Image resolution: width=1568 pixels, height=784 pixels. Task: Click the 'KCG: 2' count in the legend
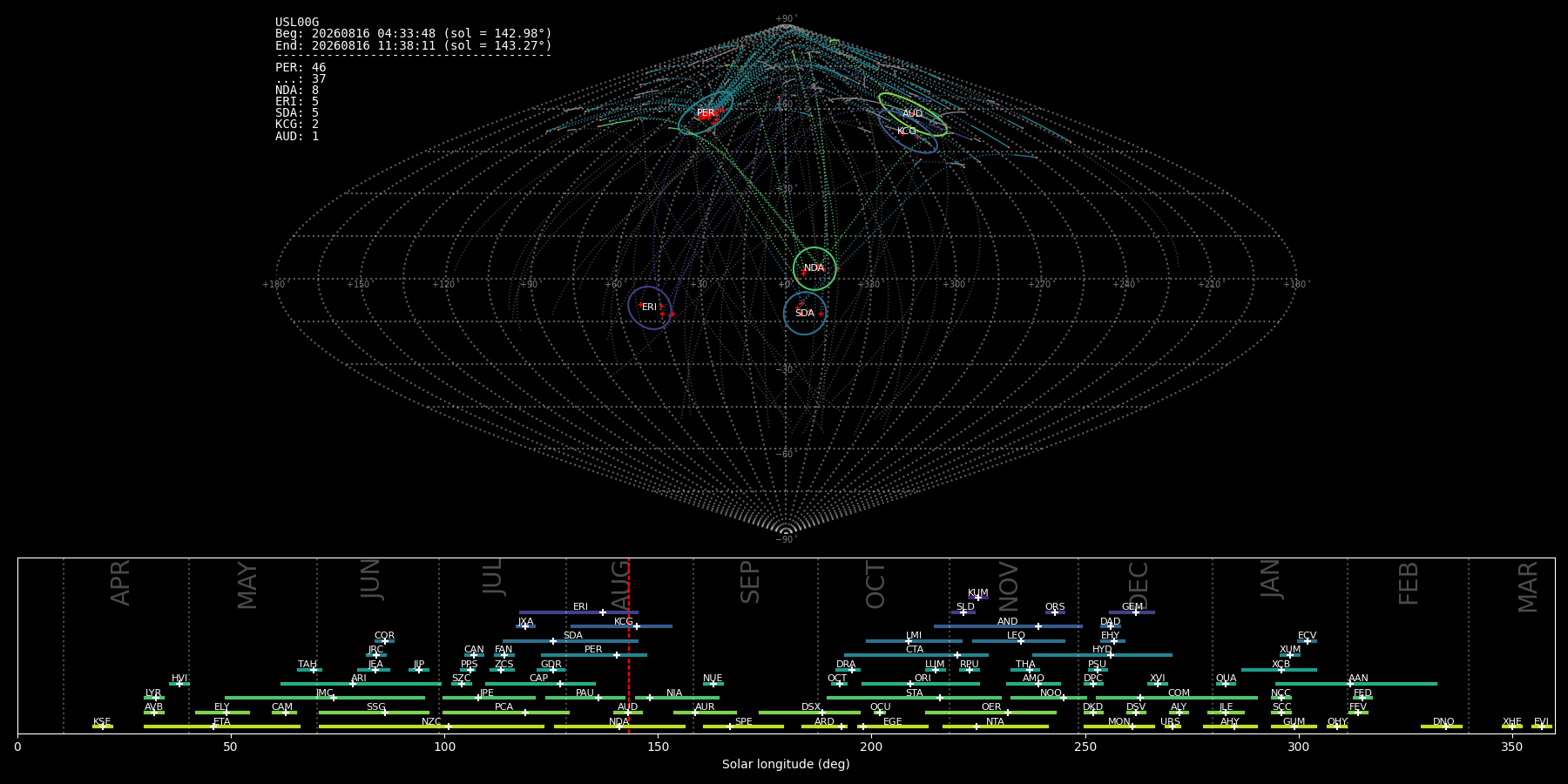click(x=297, y=124)
